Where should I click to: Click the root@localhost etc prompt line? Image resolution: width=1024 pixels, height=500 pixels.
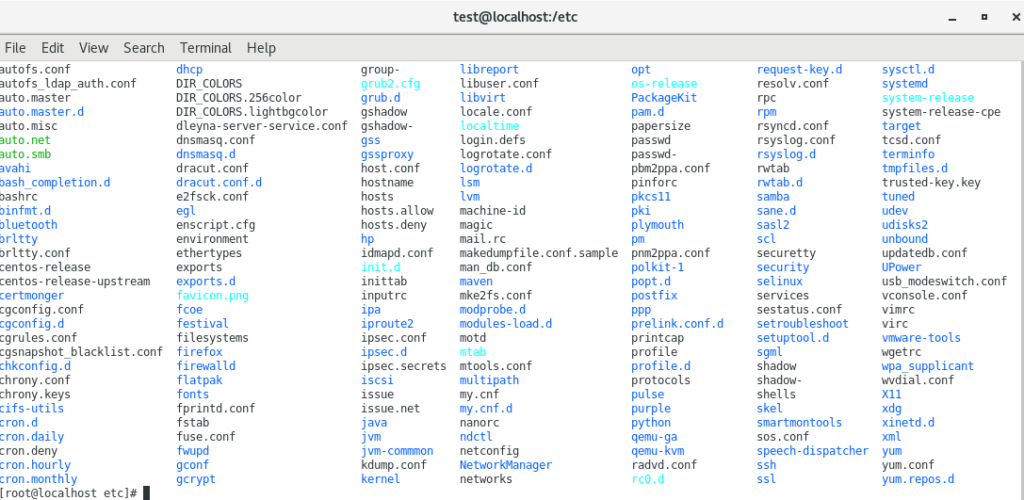pyautogui.click(x=69, y=493)
